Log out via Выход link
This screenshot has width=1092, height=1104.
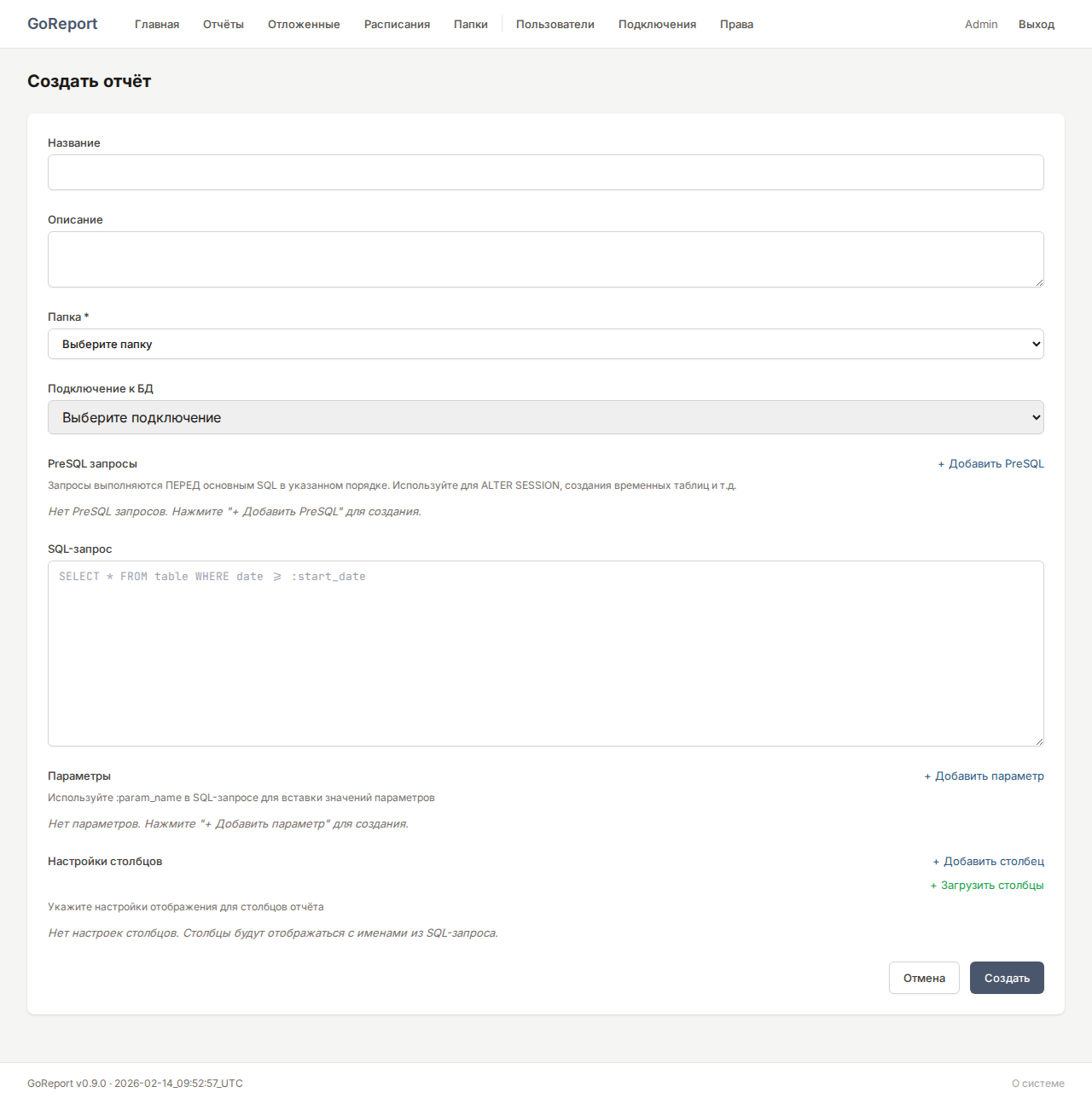[x=1037, y=24]
